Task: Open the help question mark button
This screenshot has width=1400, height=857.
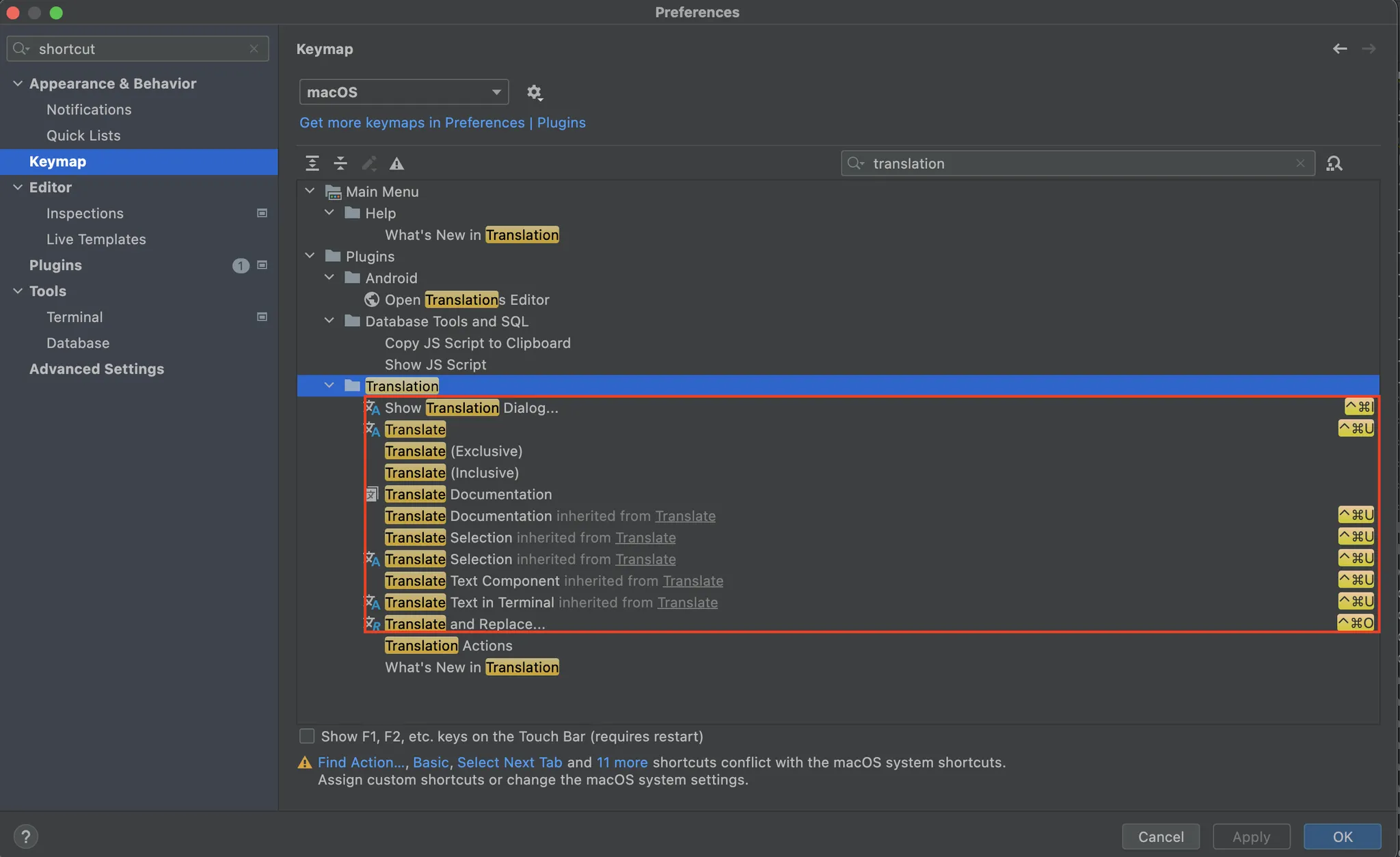Action: click(25, 836)
